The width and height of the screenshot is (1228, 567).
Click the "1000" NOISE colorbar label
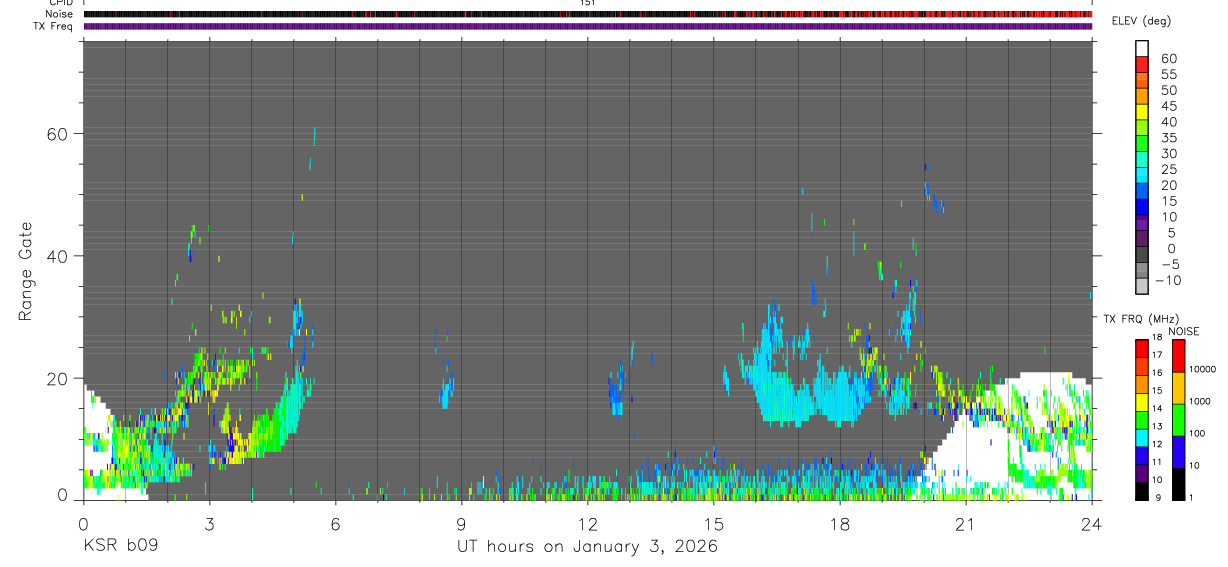coord(1202,401)
